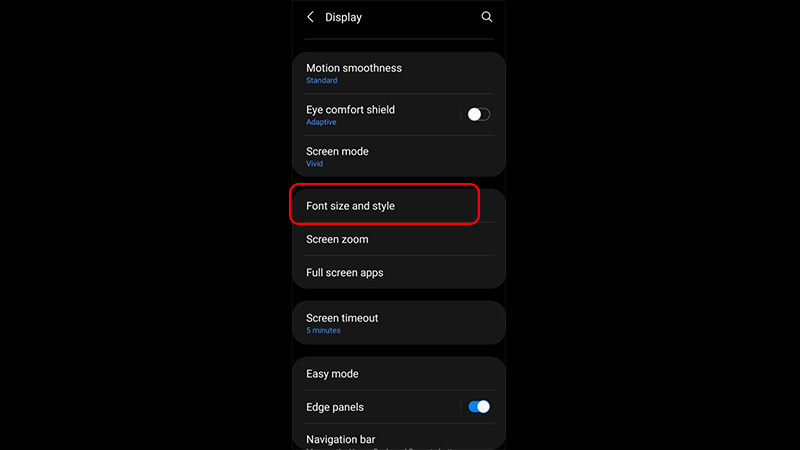Tap the Display page title
Image resolution: width=800 pixels, height=450 pixels.
pos(343,17)
